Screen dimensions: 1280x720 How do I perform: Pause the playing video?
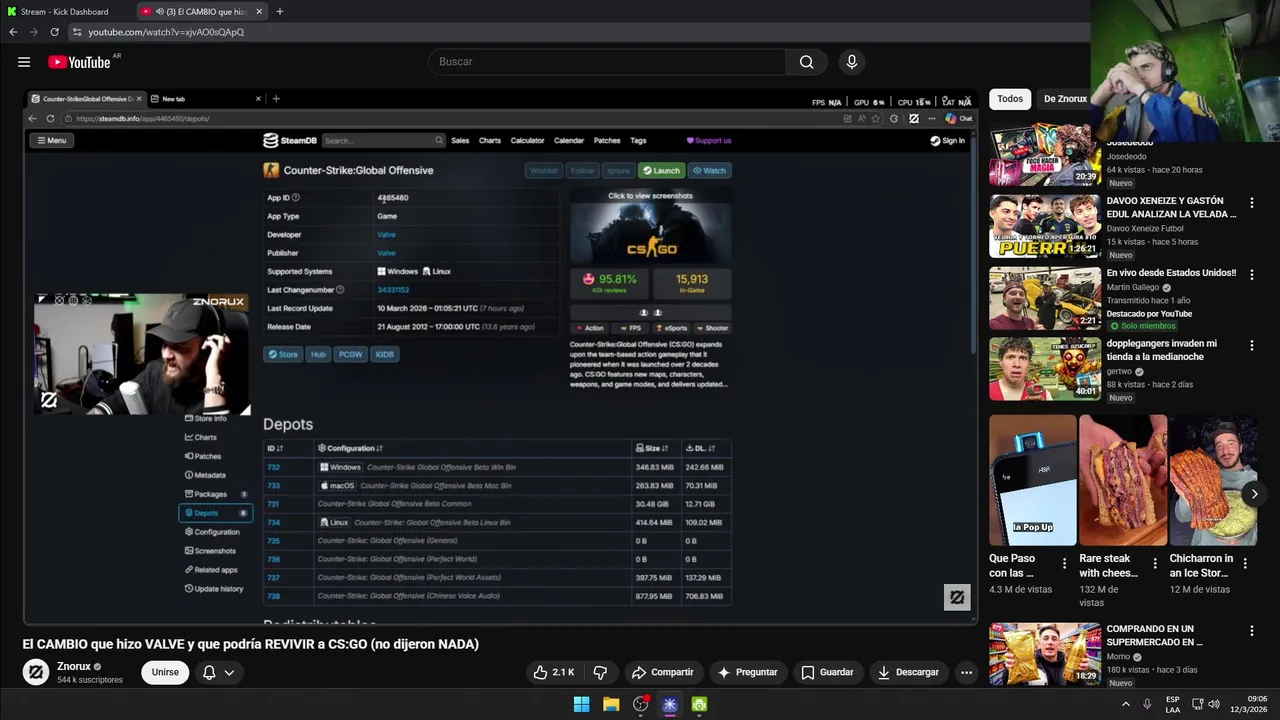pos(500,357)
